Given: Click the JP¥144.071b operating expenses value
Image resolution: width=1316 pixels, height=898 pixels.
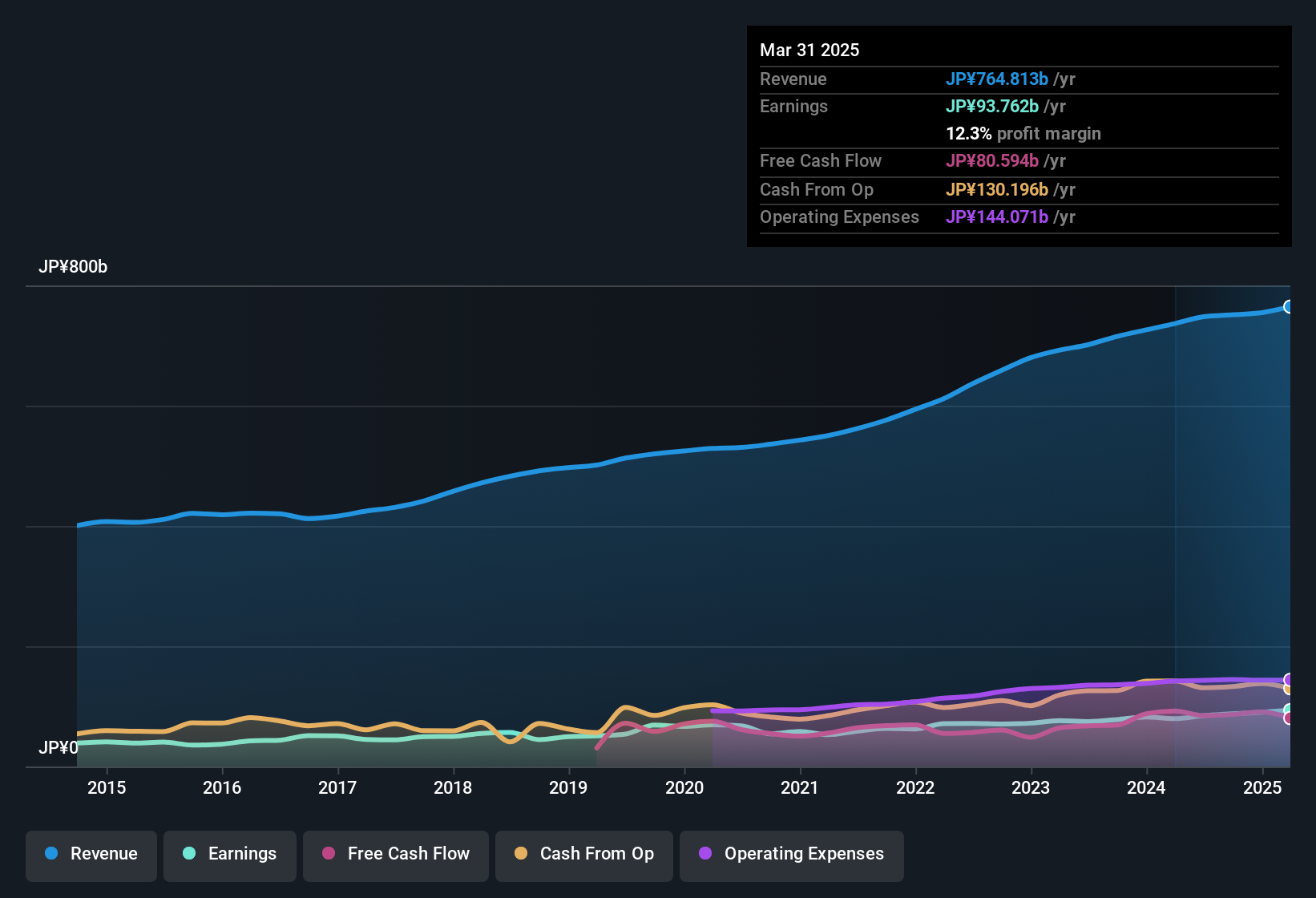Looking at the screenshot, I should (997, 217).
